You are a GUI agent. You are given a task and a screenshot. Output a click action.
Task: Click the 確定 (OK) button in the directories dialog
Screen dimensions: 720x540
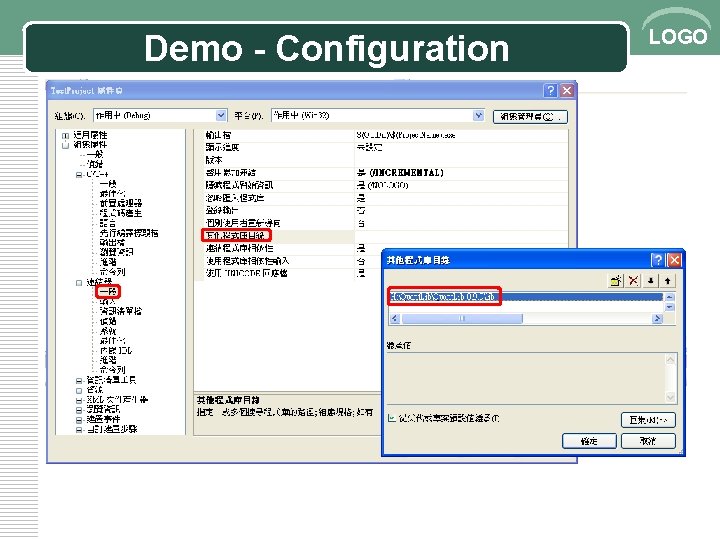589,441
